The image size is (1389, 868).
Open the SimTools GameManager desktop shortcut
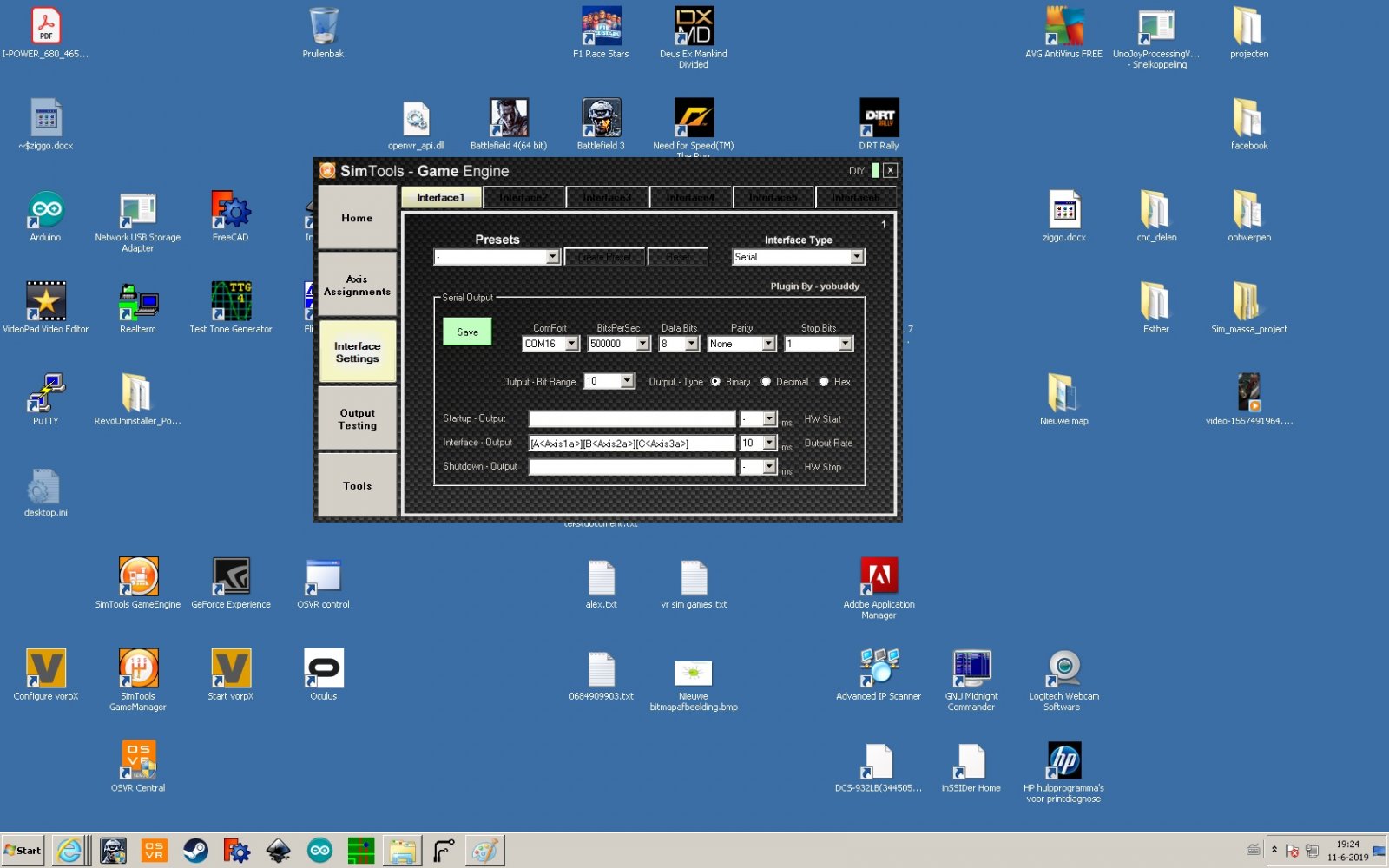[138, 680]
